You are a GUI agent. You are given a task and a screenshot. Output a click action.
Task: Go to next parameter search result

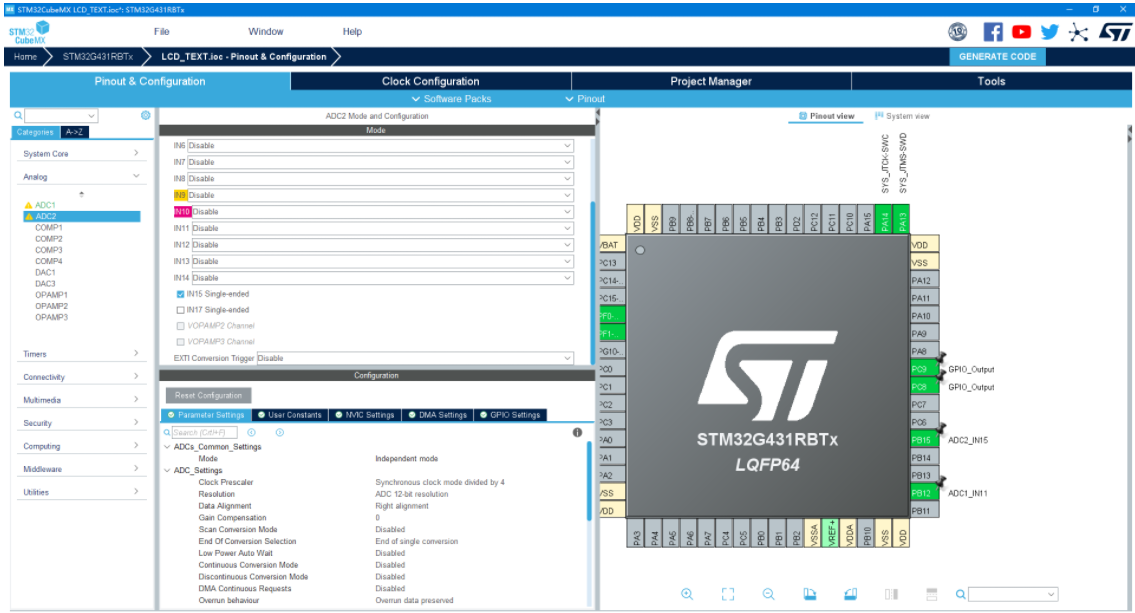(x=279, y=432)
